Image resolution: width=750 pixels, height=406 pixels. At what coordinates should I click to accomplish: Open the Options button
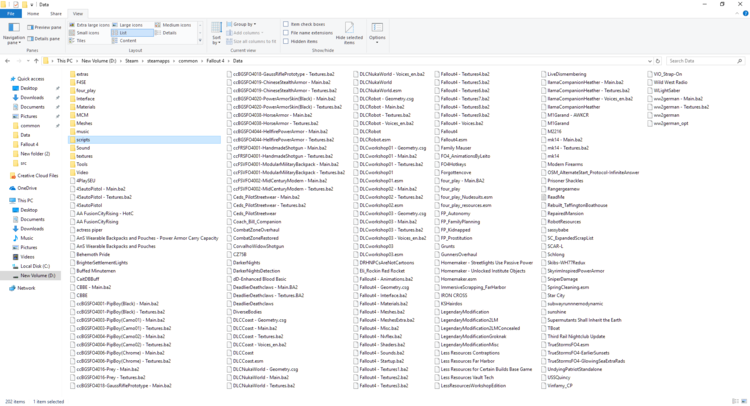tap(377, 33)
